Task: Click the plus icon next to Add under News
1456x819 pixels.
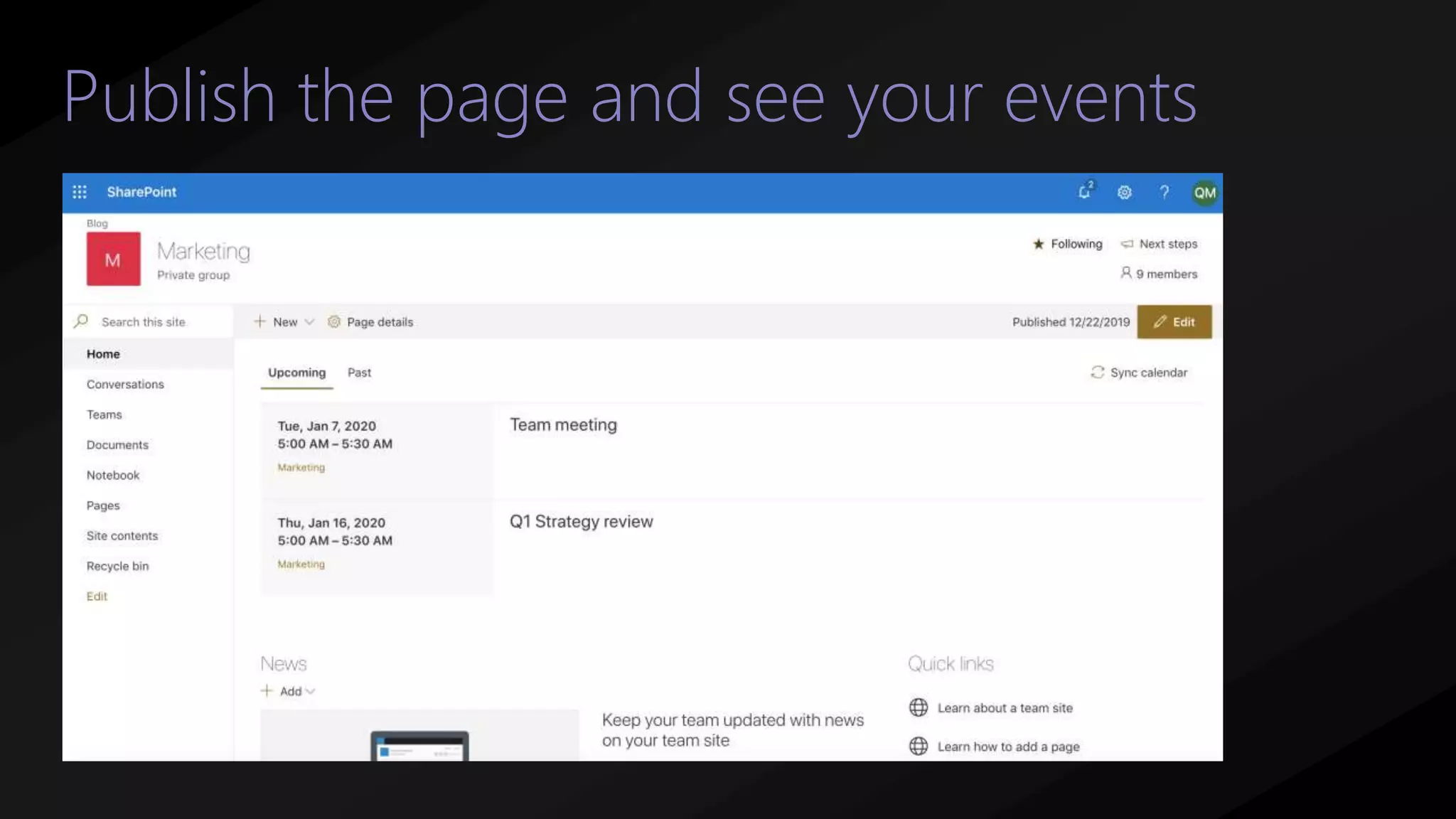Action: click(267, 690)
